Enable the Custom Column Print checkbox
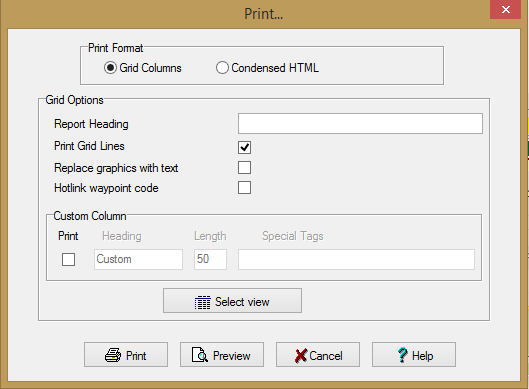 pyautogui.click(x=68, y=259)
